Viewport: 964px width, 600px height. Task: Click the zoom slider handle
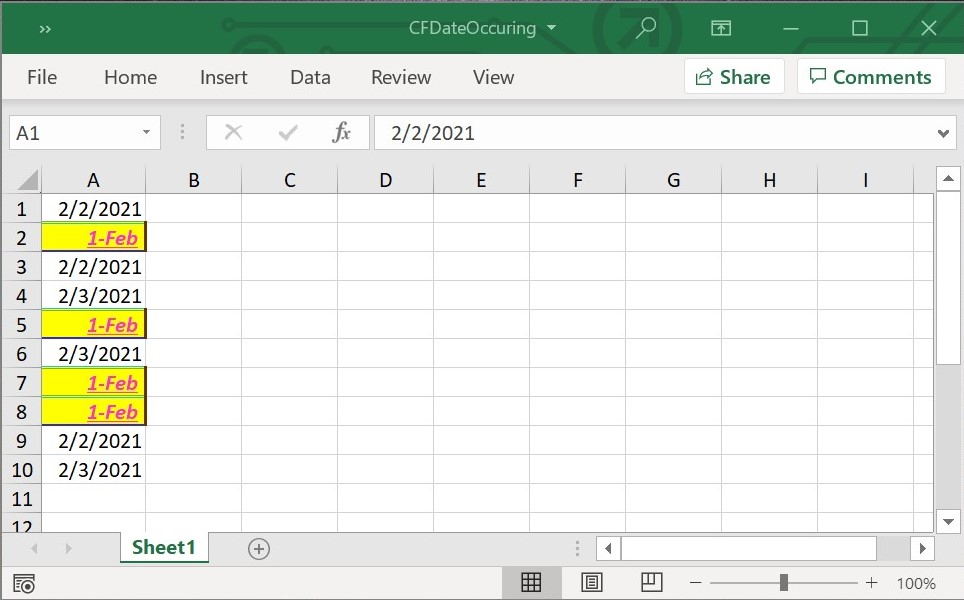click(x=784, y=583)
